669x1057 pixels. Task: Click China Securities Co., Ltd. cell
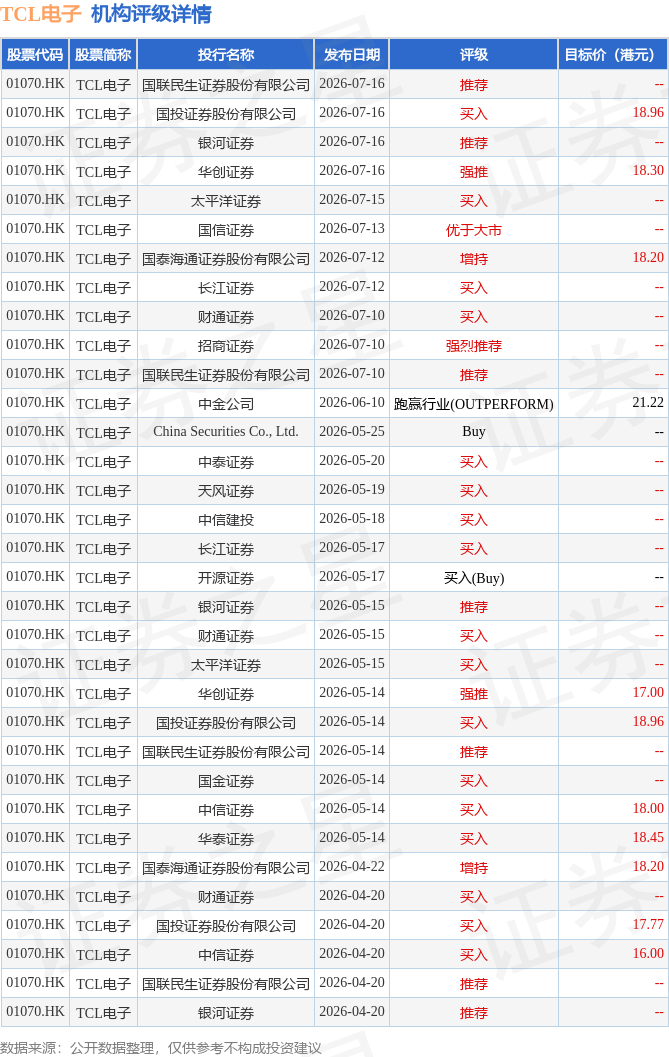click(x=226, y=431)
